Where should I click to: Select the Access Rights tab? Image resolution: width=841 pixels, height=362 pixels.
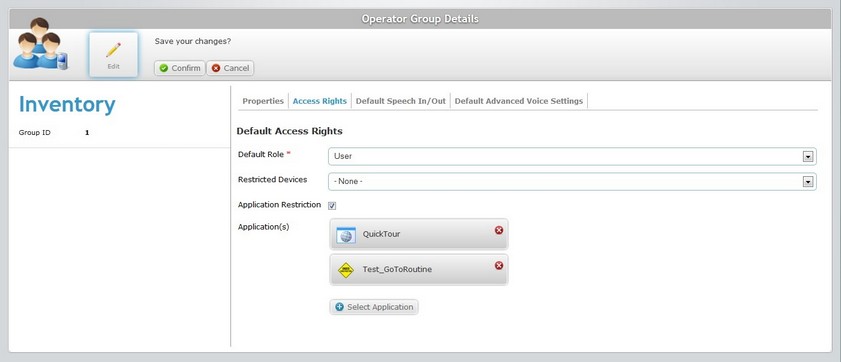pos(320,101)
